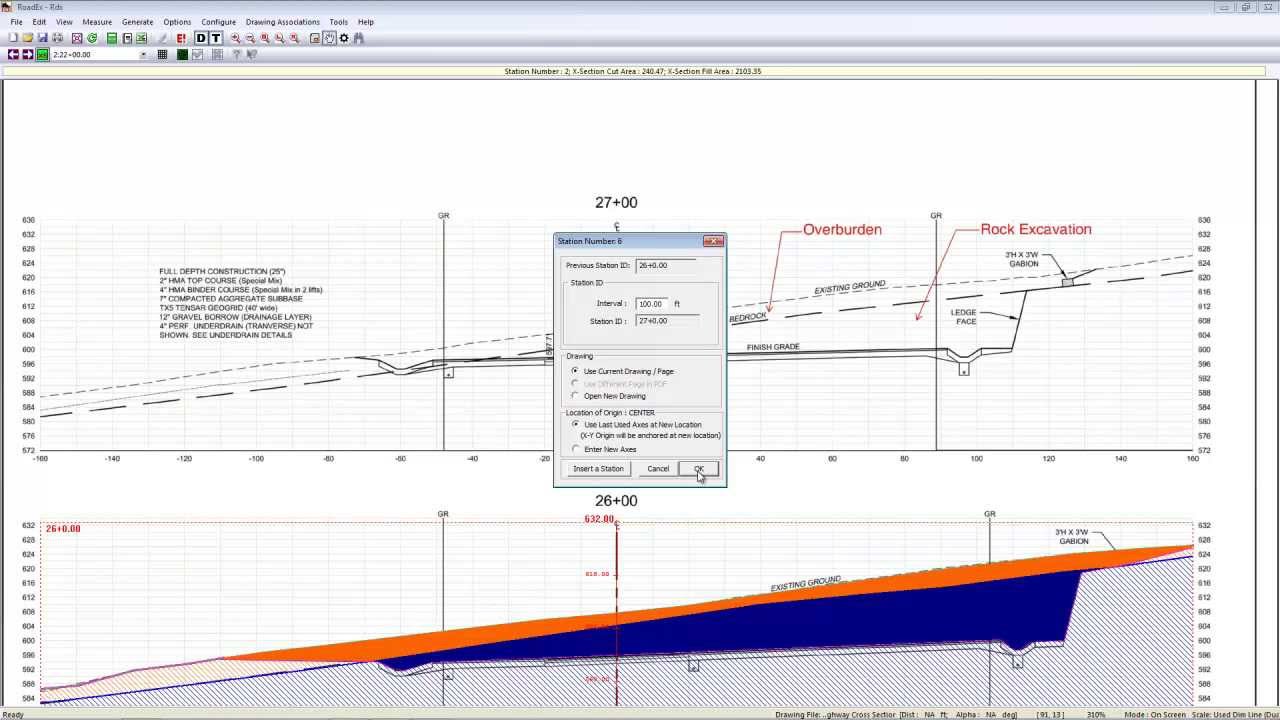Open the Measure menu
The image size is (1280, 720).
[97, 22]
